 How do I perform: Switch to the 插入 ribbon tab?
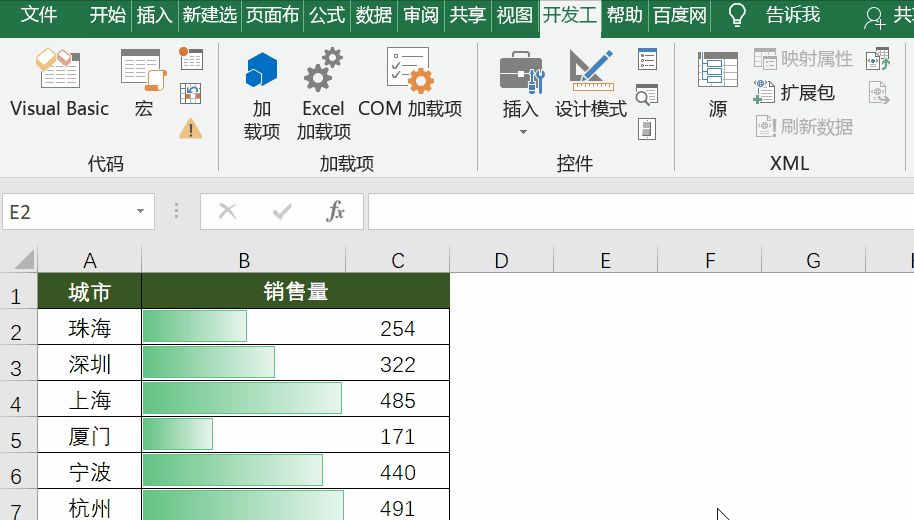(154, 15)
